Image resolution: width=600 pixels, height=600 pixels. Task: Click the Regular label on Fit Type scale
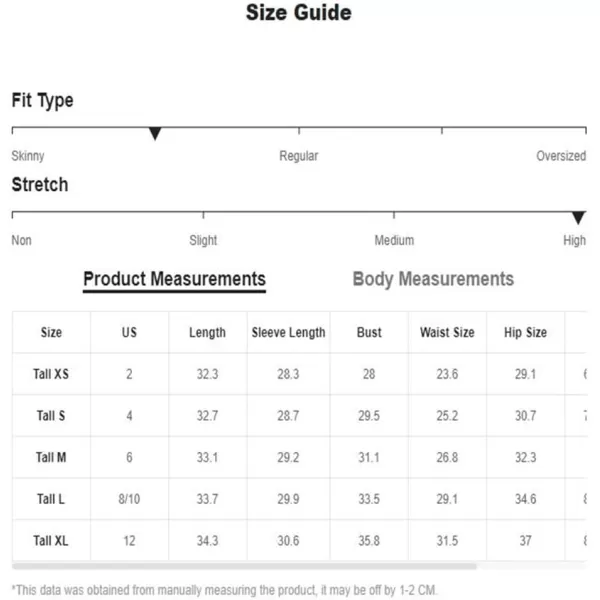click(299, 156)
